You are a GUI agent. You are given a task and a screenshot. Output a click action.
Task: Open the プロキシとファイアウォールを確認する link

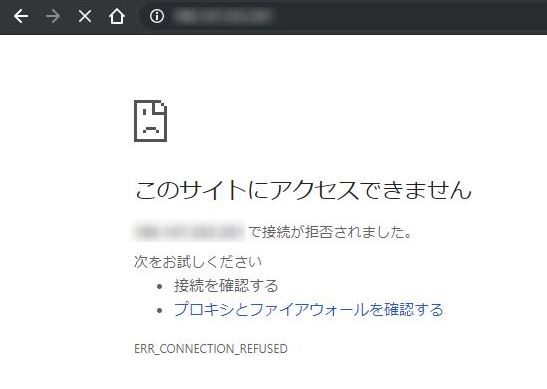[308, 309]
